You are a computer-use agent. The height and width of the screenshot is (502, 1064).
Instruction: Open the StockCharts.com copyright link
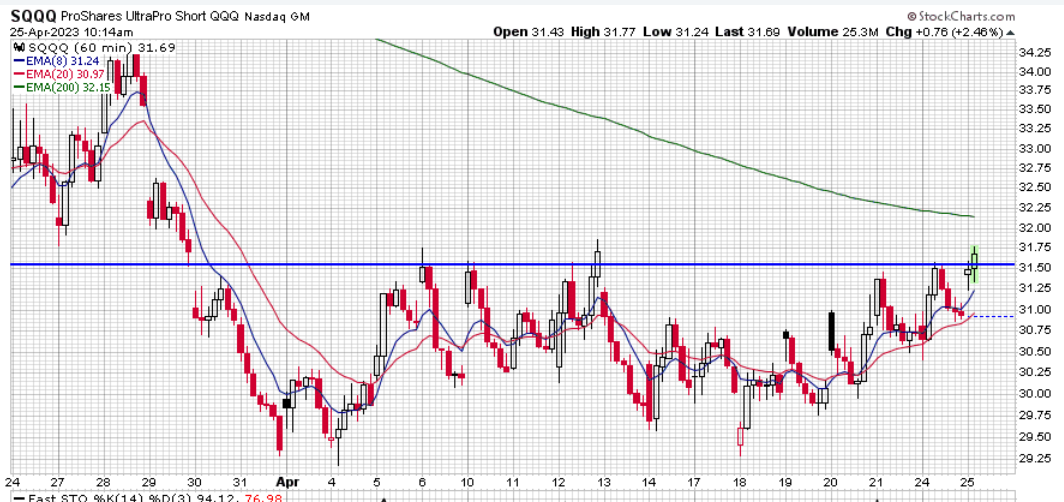pos(961,16)
